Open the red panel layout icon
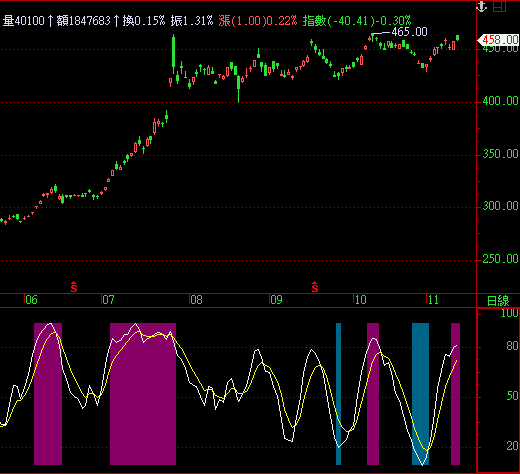This screenshot has height=474, width=520. (499, 6)
